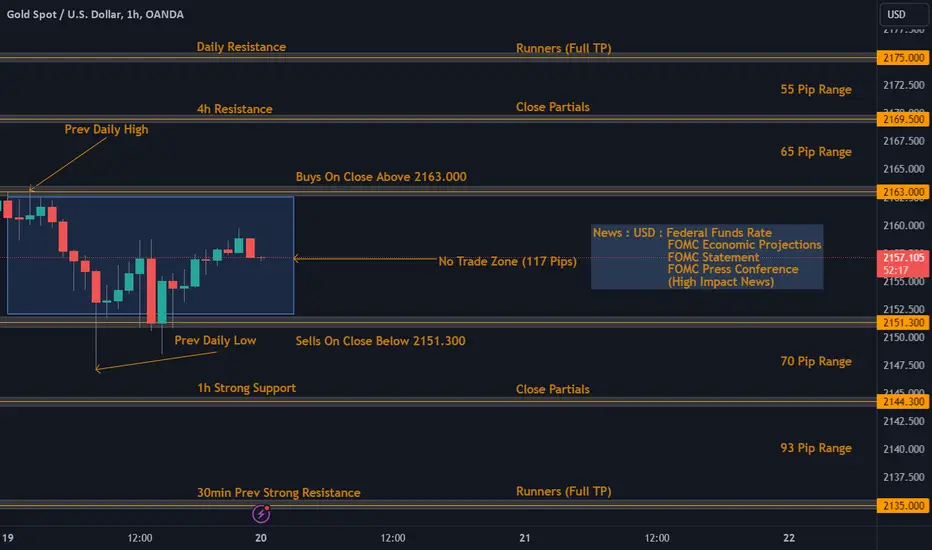The height and width of the screenshot is (550, 932).
Task: Click date 20 on the time axis
Action: (261, 538)
